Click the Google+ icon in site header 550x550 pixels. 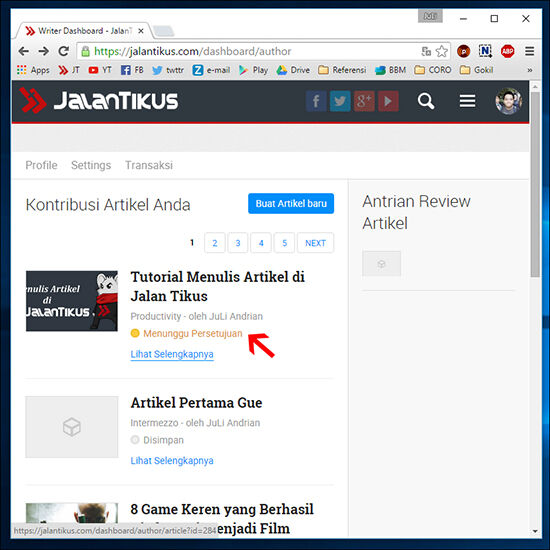coord(364,101)
